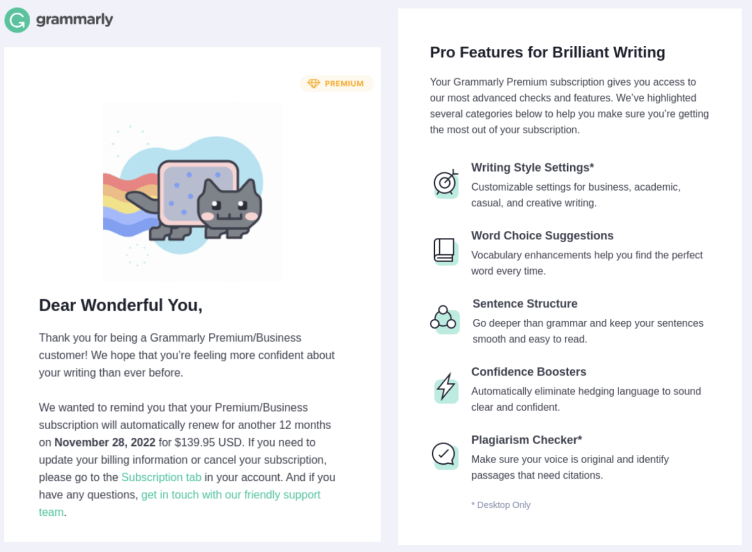
Task: Open the Subscription tab link
Action: 161,477
